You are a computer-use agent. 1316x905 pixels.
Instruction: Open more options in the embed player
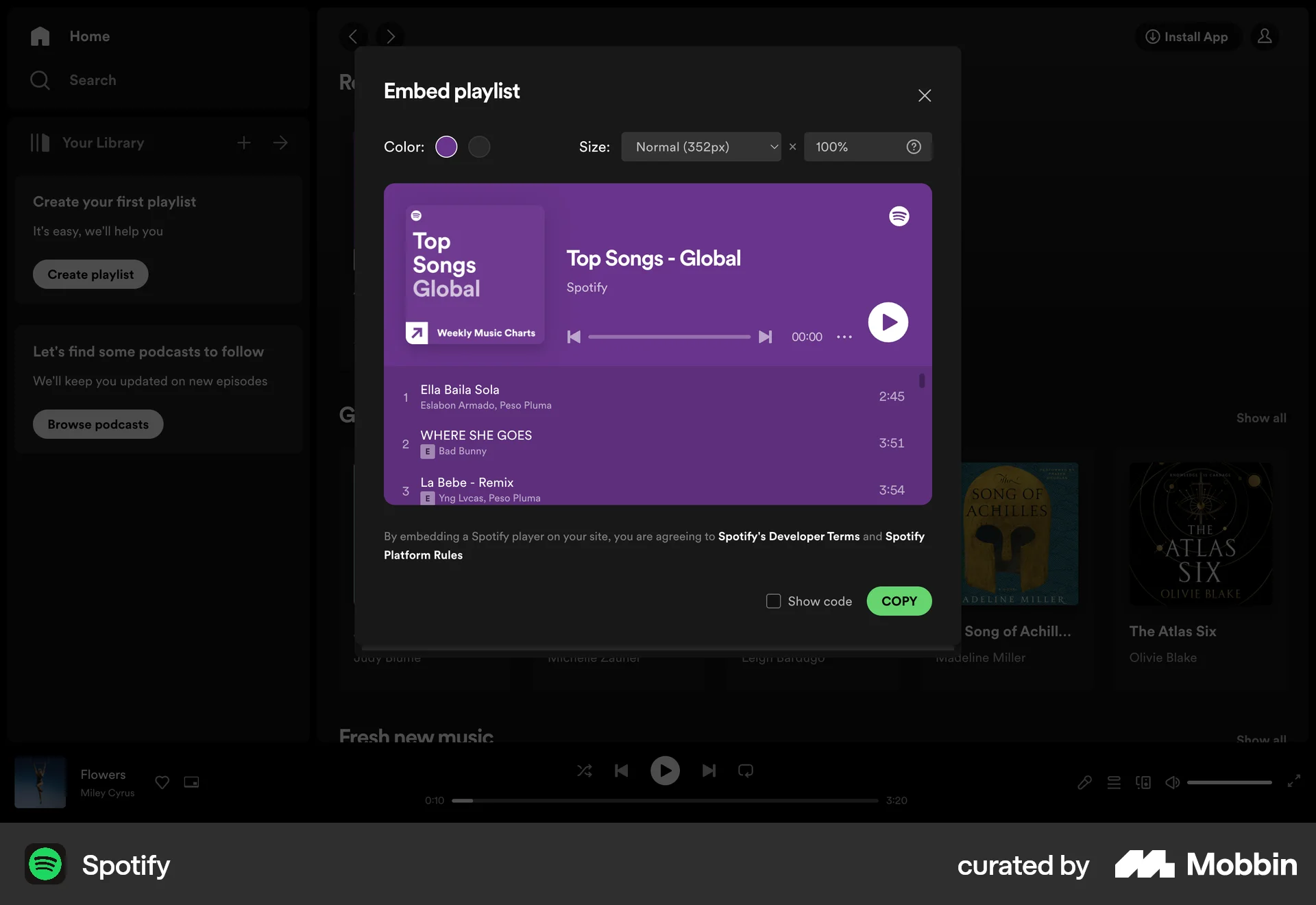844,337
